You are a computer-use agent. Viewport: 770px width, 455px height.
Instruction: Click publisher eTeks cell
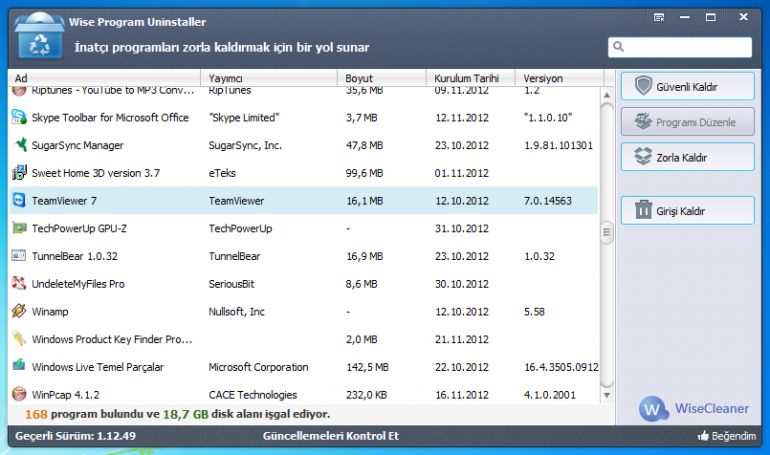[222, 173]
